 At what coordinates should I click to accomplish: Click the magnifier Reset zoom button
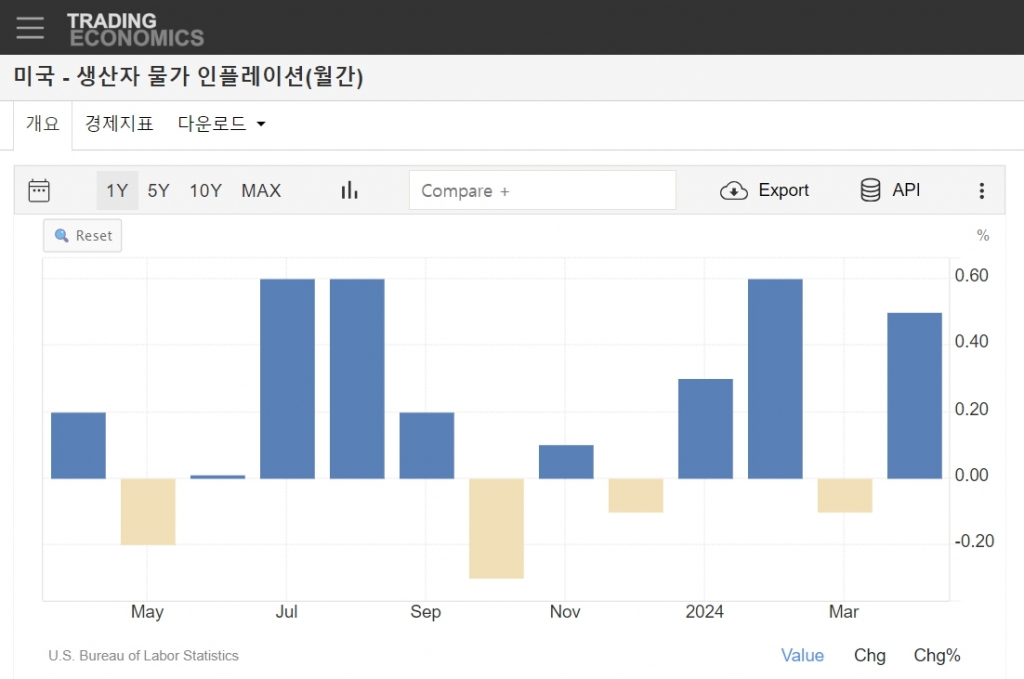pos(83,236)
